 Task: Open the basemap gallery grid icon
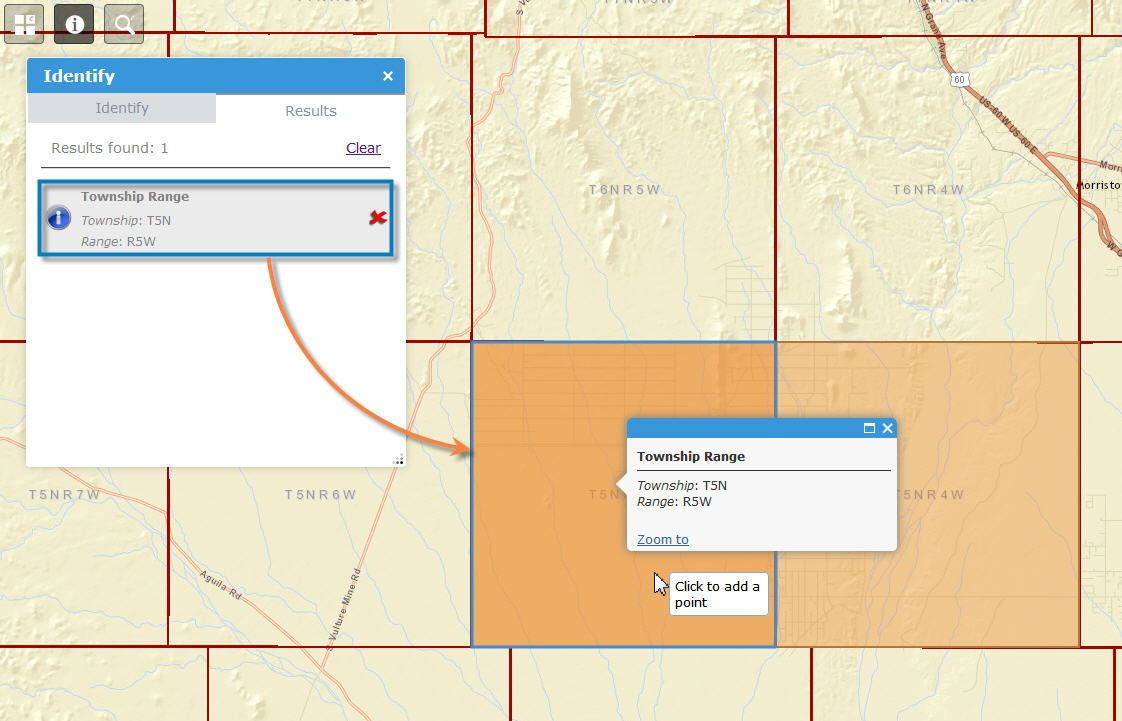(x=24, y=24)
